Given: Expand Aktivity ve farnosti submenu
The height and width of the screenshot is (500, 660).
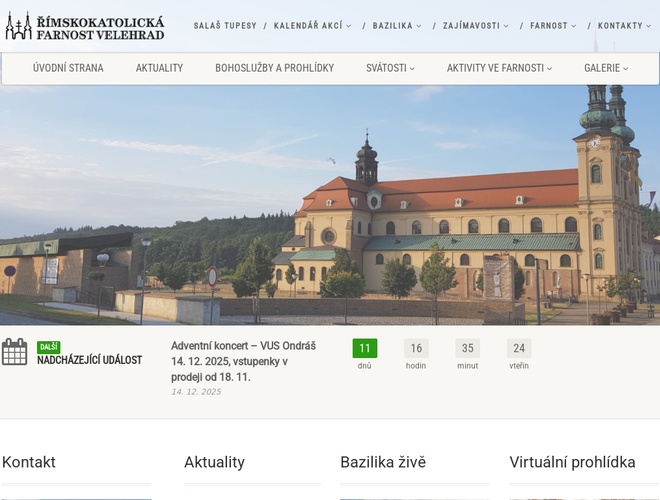Looking at the screenshot, I should pyautogui.click(x=499, y=68).
